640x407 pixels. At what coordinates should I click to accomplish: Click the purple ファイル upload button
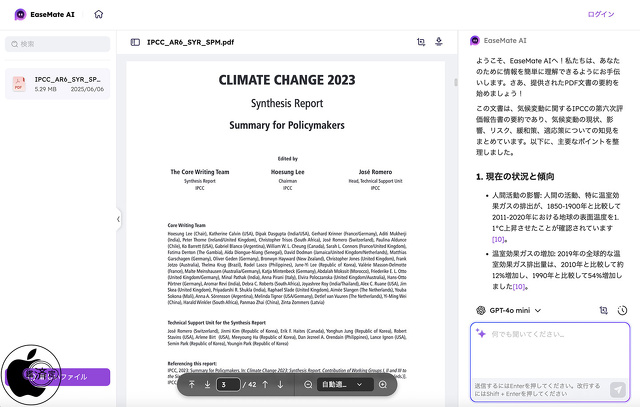click(58, 377)
